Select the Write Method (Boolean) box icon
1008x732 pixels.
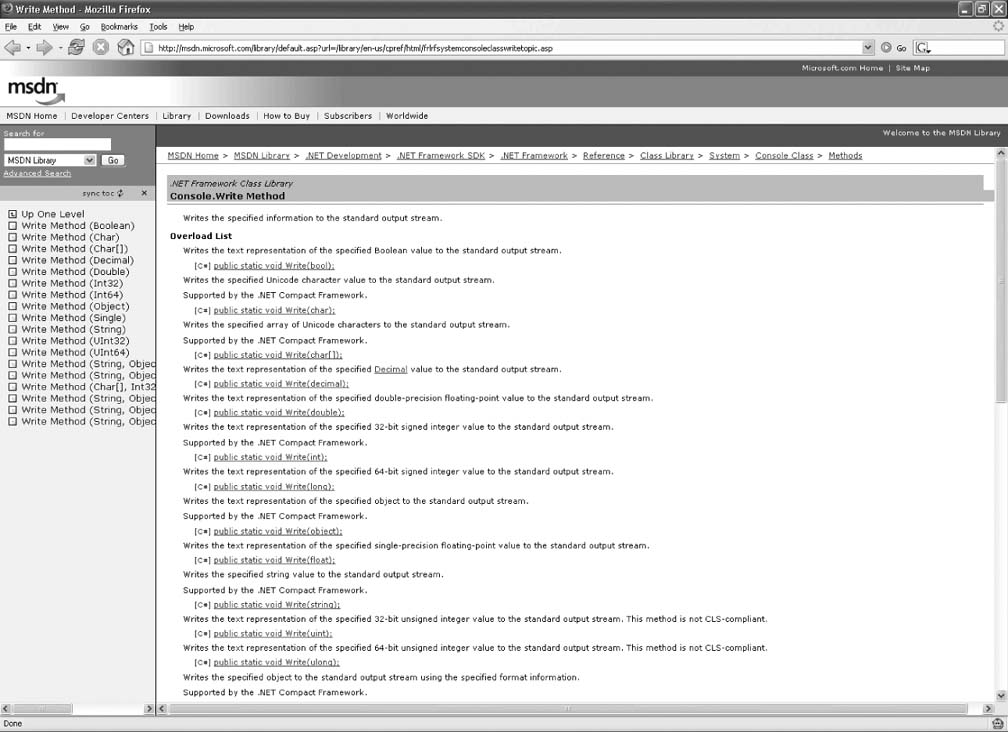point(13,226)
